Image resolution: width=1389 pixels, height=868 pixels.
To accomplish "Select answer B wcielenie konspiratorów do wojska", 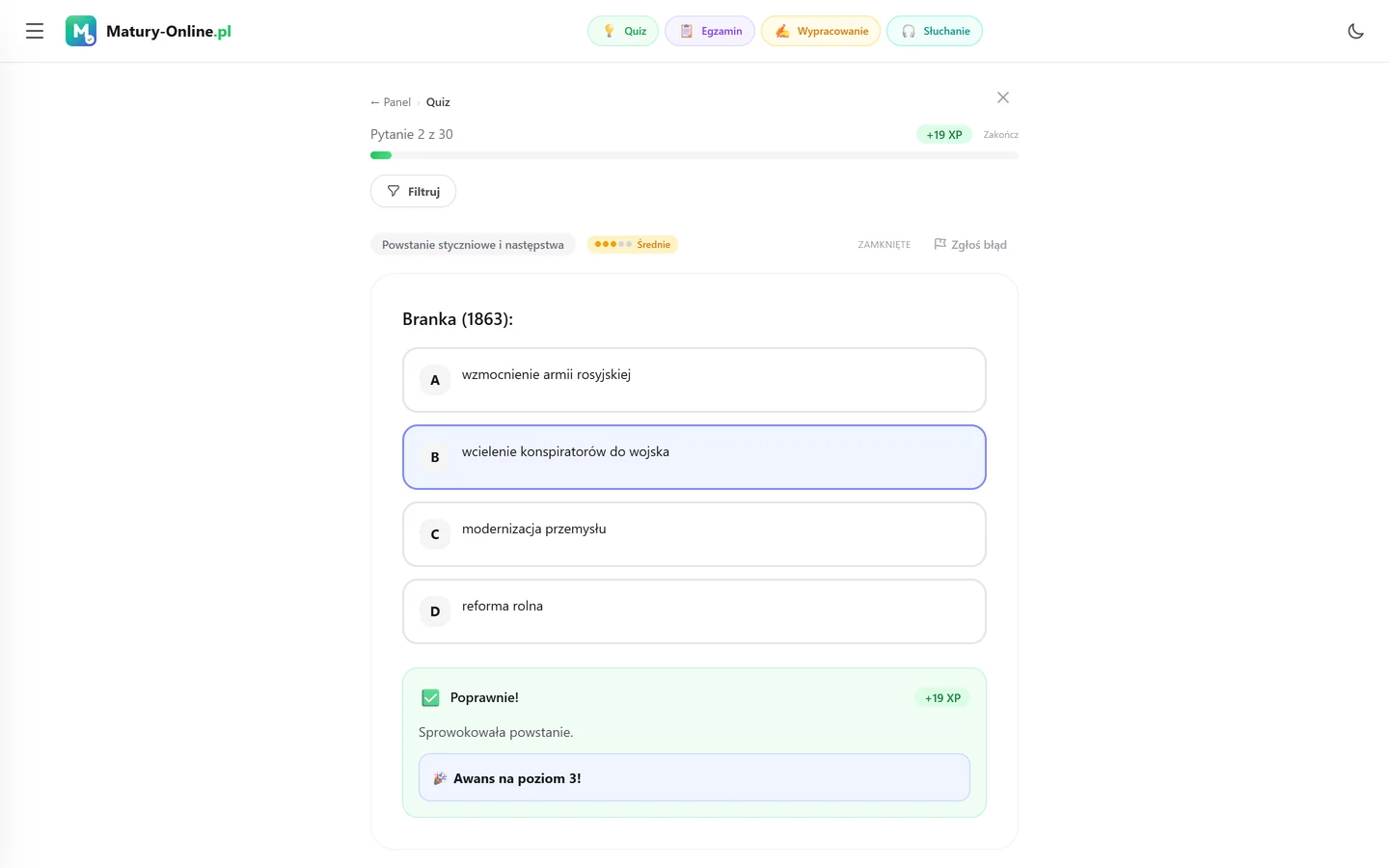I will coord(694,457).
